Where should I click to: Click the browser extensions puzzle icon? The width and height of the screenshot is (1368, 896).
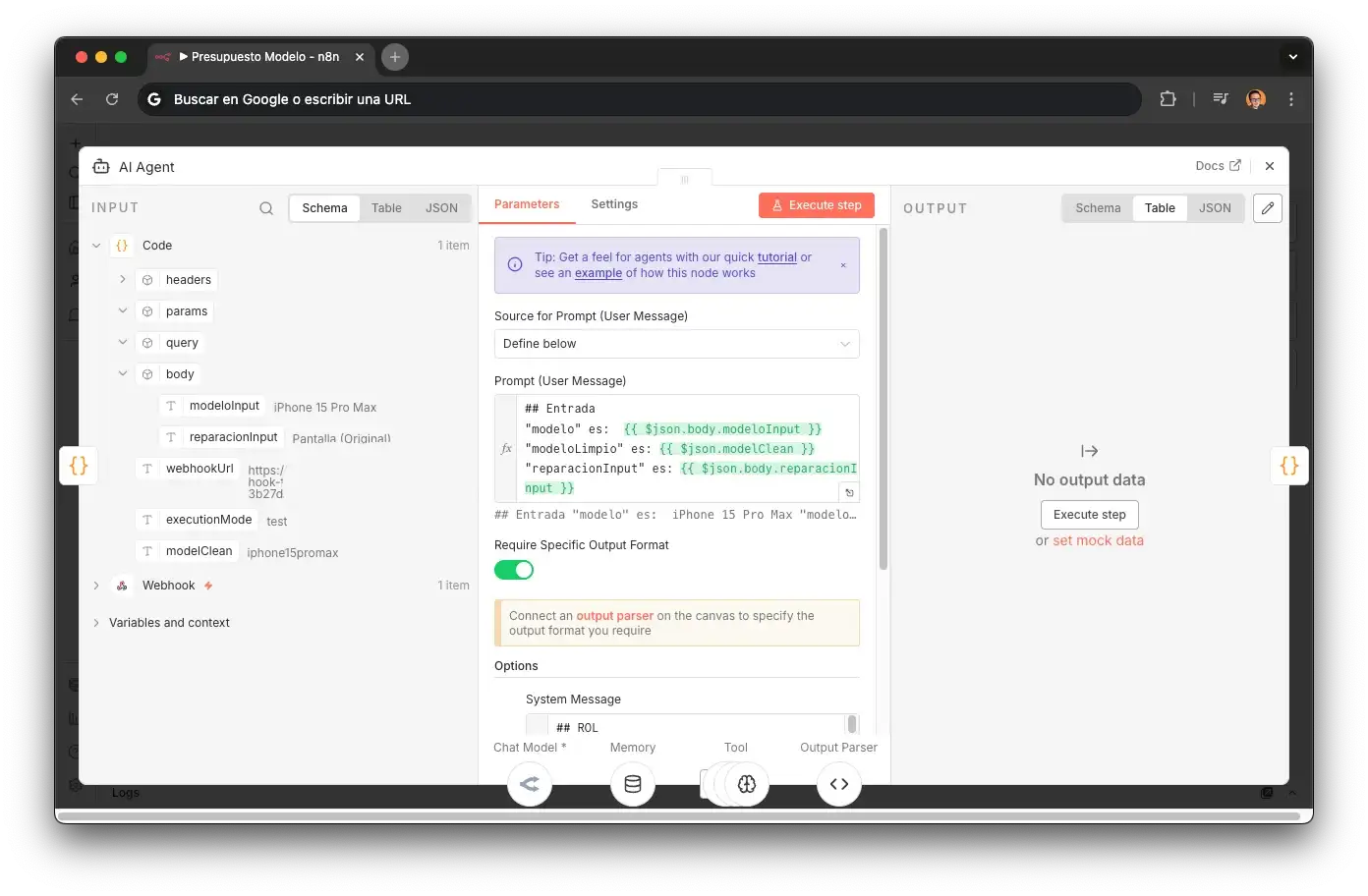(1168, 98)
